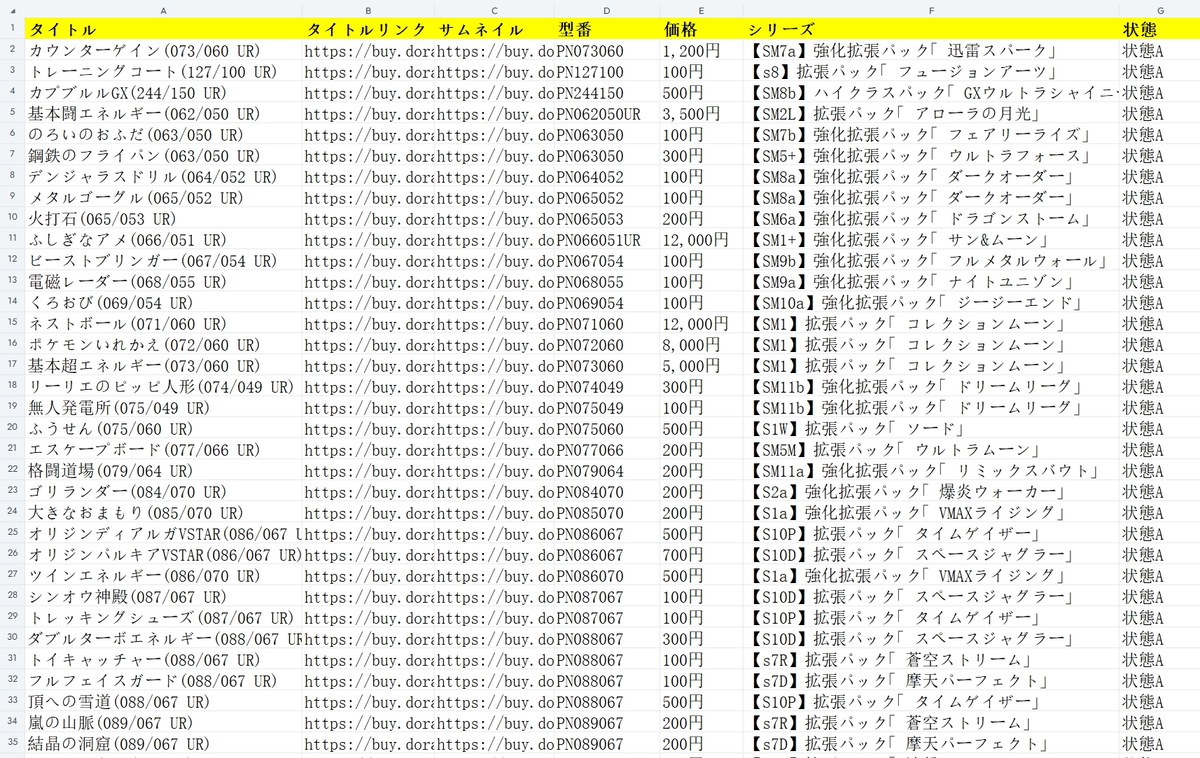Image resolution: width=1200 pixels, height=758 pixels.
Task: Select cell ゴリランダー(084/070 UR)
Action: 163,491
